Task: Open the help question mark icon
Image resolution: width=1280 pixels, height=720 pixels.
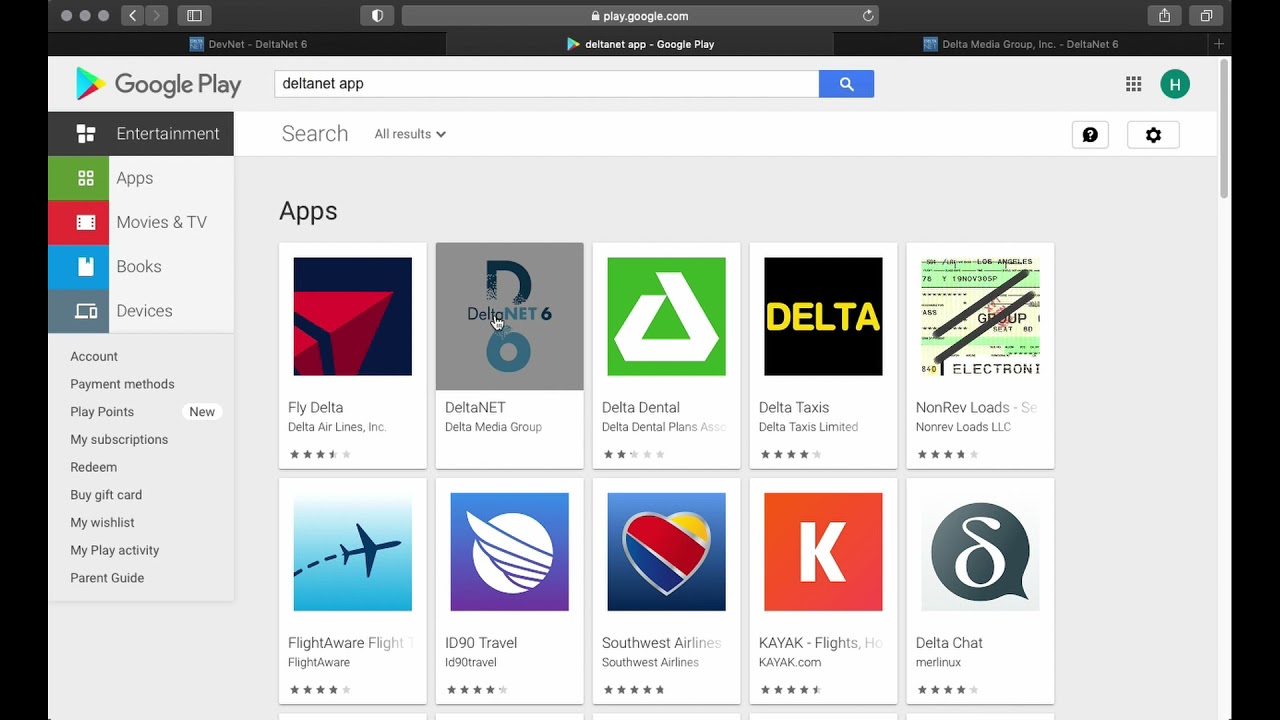Action: [x=1090, y=135]
